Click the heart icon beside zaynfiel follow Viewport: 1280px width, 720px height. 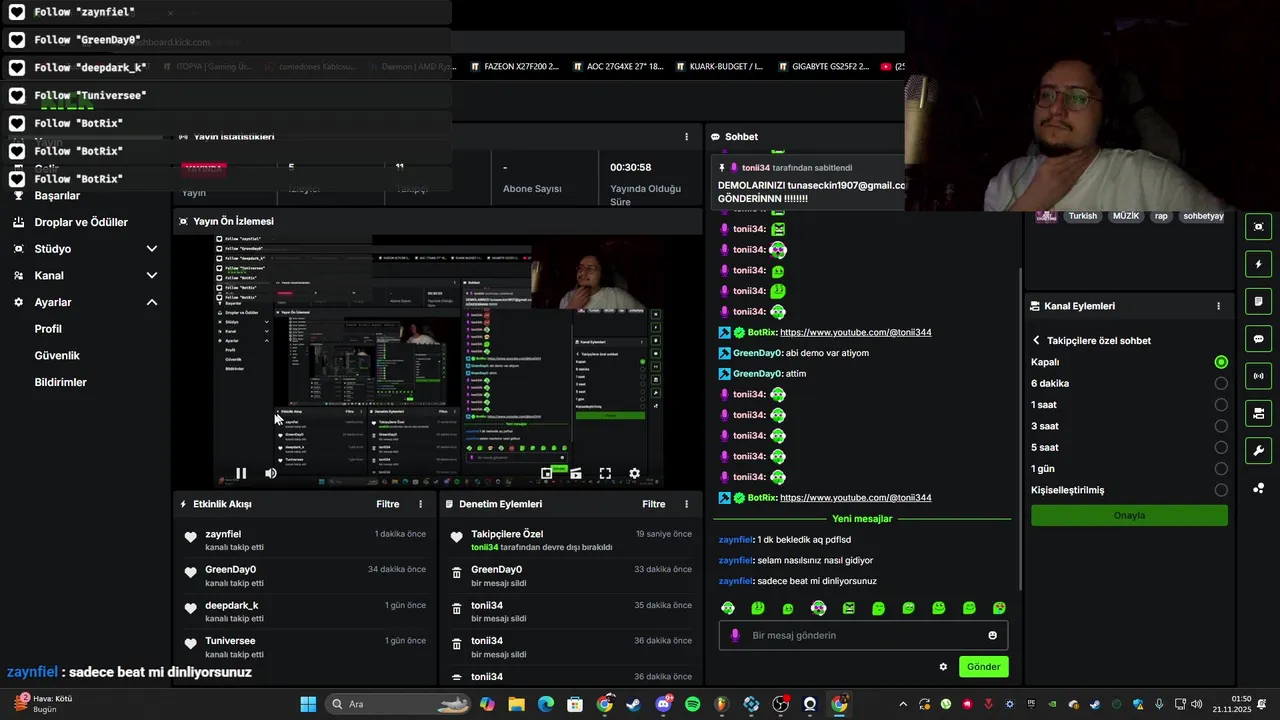click(190, 538)
